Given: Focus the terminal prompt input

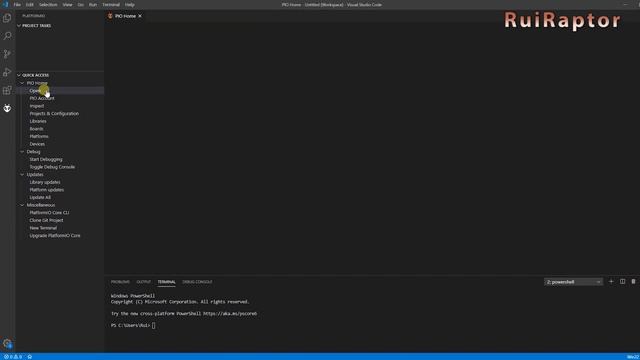Looking at the screenshot, I should point(153,325).
